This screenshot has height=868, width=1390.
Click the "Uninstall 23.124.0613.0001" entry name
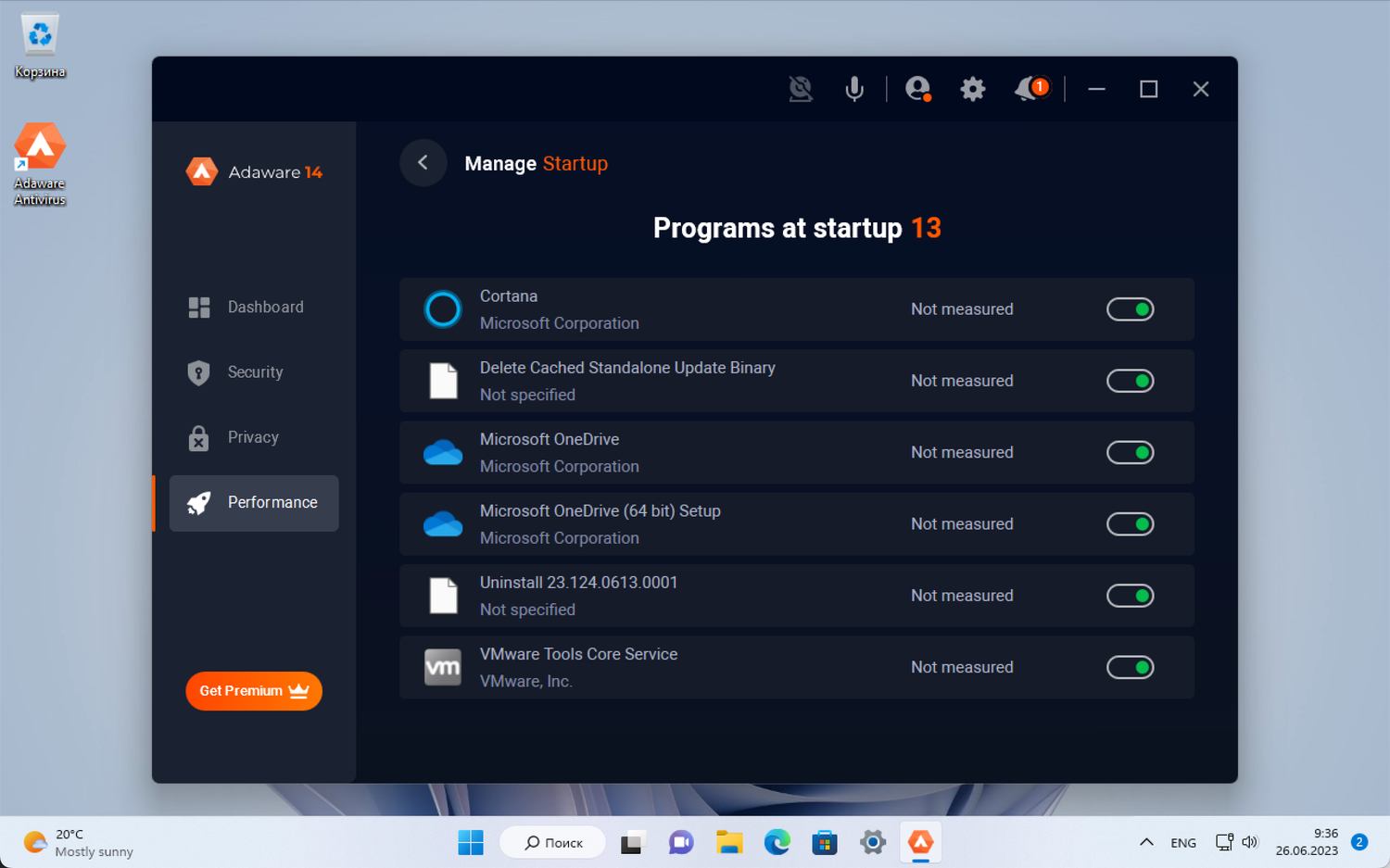click(x=579, y=583)
